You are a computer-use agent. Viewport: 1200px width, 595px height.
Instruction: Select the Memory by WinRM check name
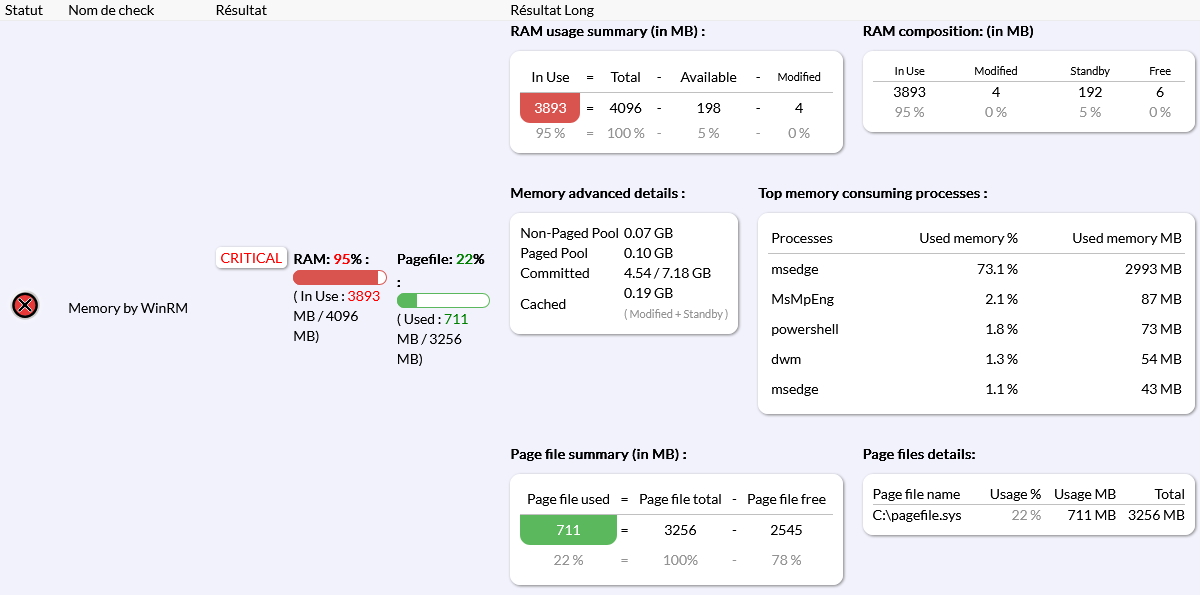[x=127, y=308]
